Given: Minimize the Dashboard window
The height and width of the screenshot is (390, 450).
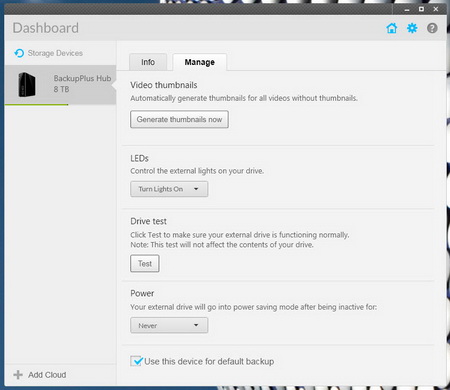Looking at the screenshot, I should pos(407,9).
